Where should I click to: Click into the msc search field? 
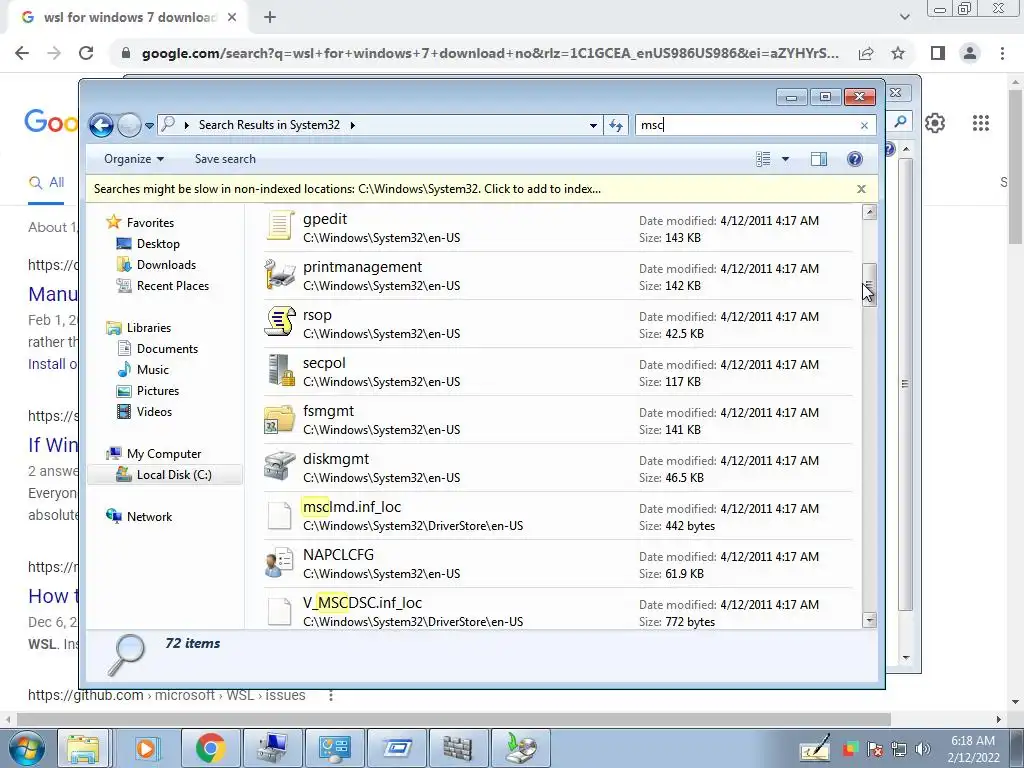coord(748,125)
